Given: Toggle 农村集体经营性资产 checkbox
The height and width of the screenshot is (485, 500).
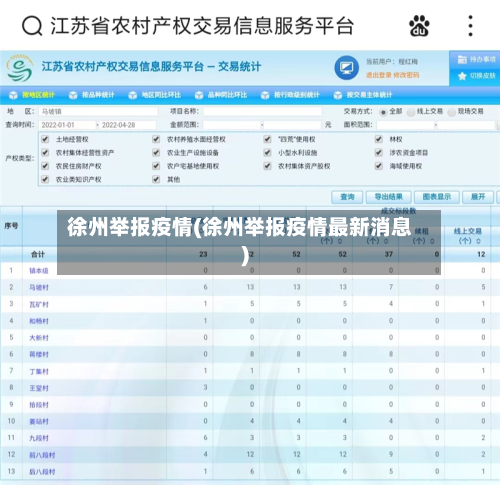Looking at the screenshot, I should (x=45, y=152).
